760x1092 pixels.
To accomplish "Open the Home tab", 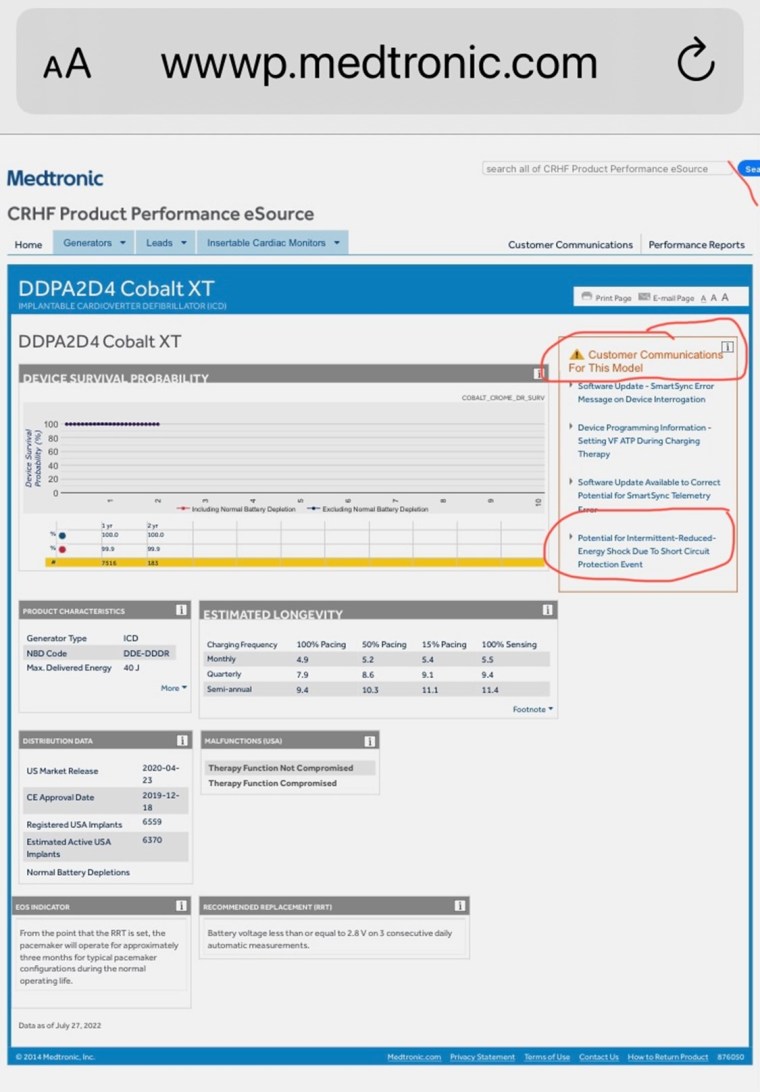I will [29, 244].
